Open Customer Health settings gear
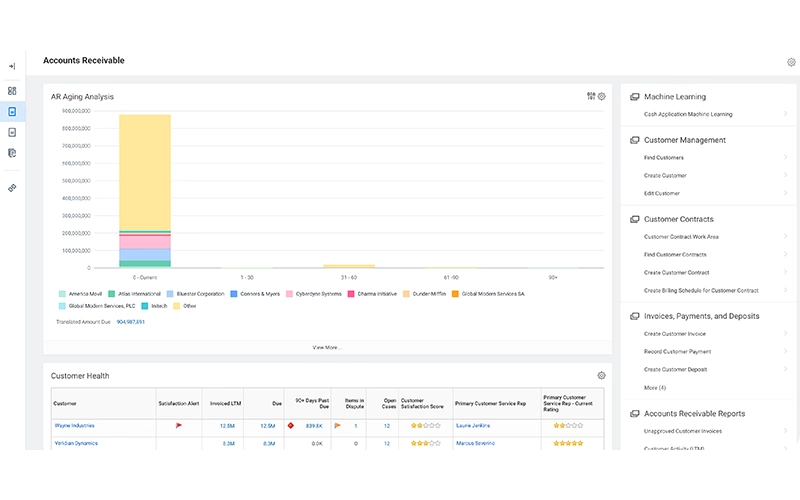This screenshot has height=500, width=800. pos(602,376)
